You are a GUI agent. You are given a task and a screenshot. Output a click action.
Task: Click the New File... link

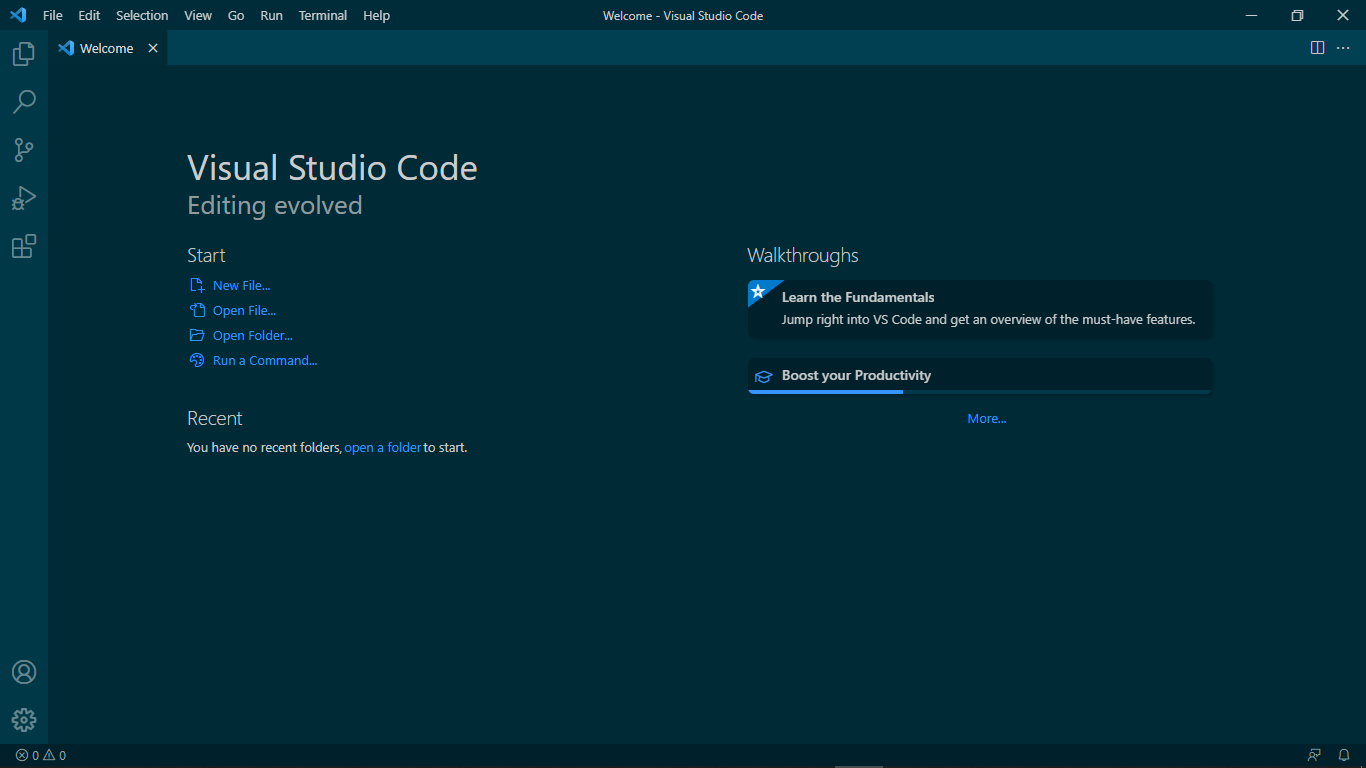[241, 286]
